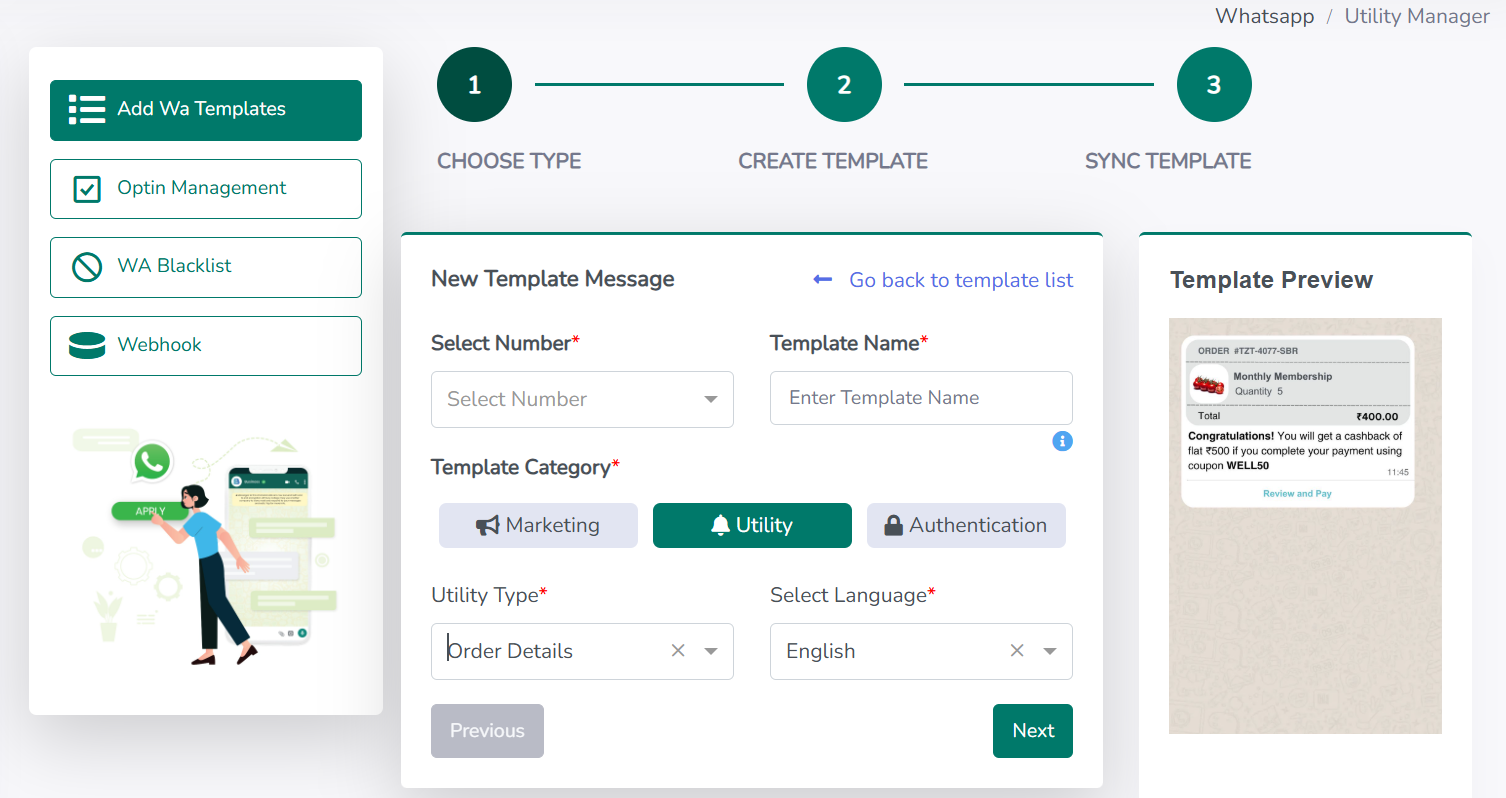1506x798 pixels.
Task: Expand the Utility Type dropdown
Action: click(x=710, y=651)
